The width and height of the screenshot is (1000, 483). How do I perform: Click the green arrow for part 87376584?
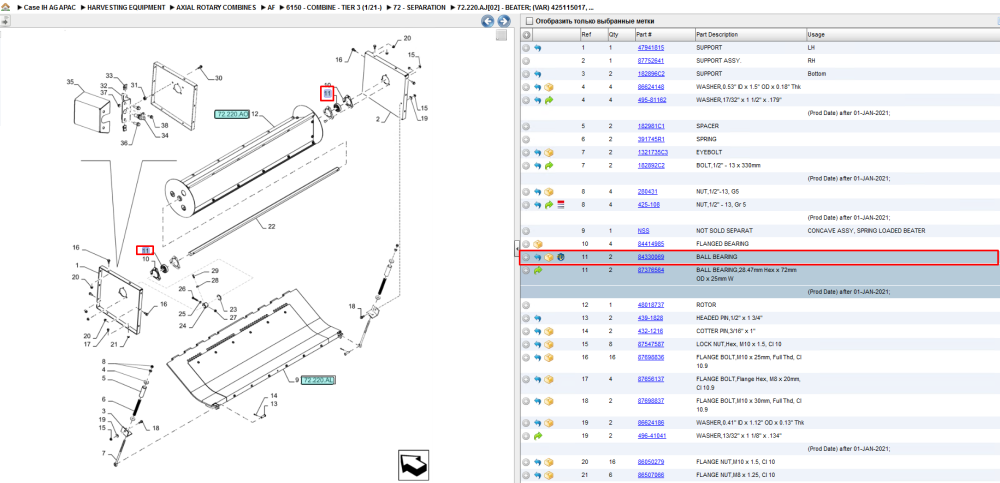[x=538, y=271]
